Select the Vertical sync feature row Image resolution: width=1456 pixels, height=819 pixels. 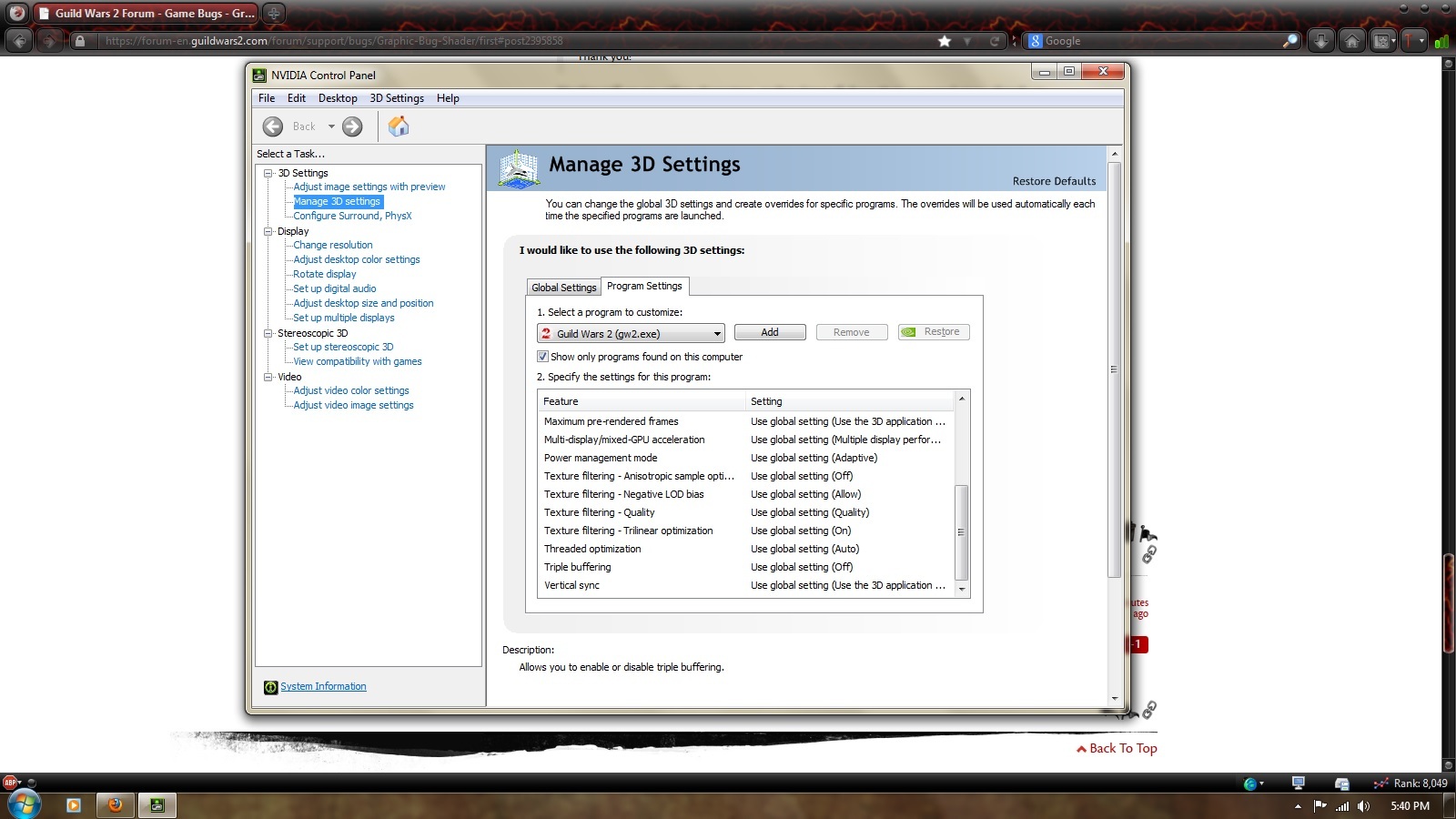(745, 585)
